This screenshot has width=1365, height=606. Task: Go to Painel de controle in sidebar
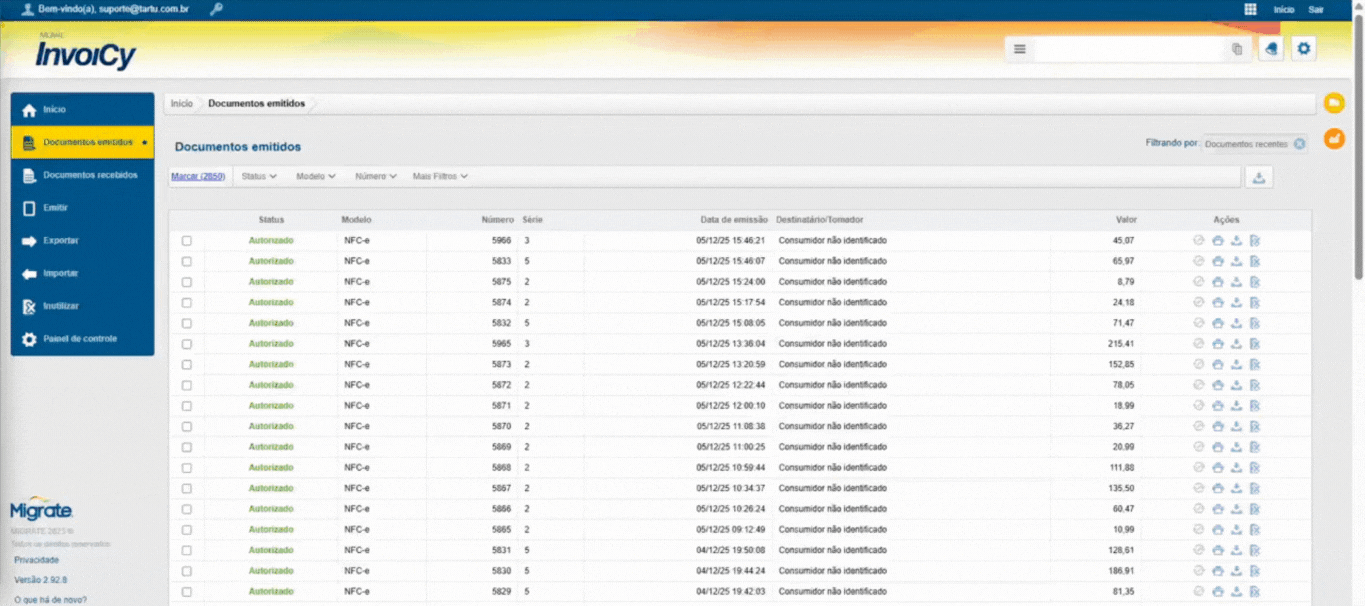(80, 339)
